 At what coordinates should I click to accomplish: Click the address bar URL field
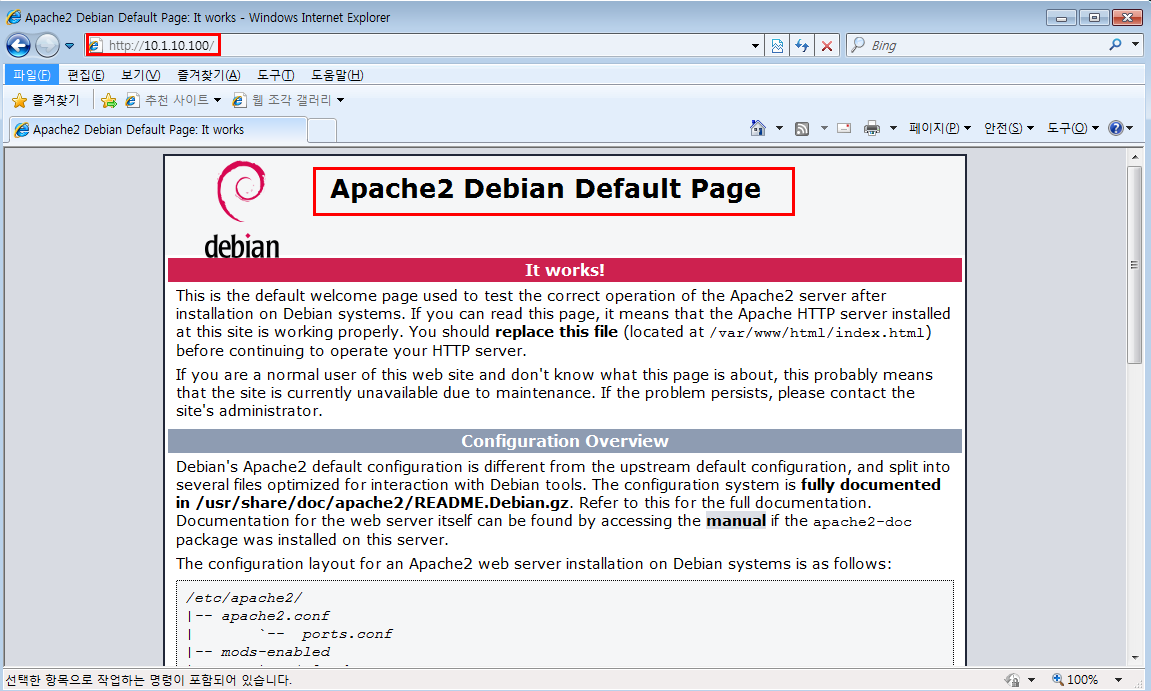click(418, 46)
